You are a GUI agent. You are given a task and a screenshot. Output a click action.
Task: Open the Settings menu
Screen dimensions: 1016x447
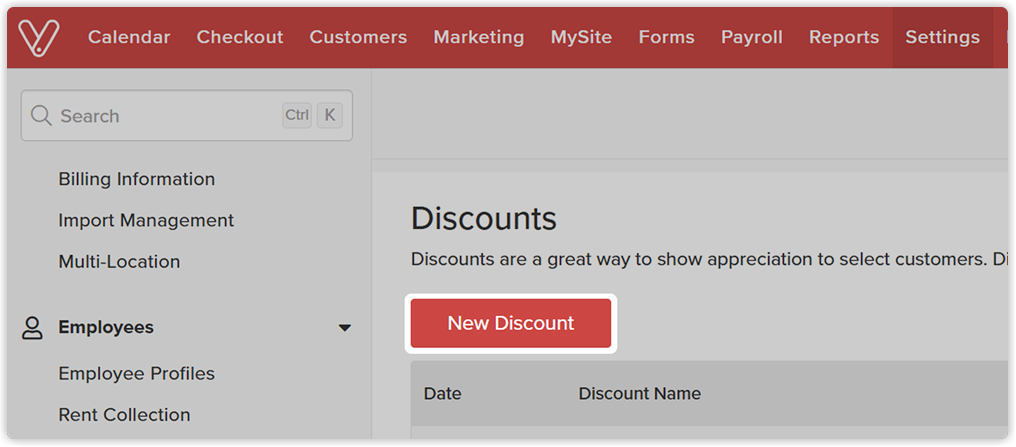(x=942, y=38)
